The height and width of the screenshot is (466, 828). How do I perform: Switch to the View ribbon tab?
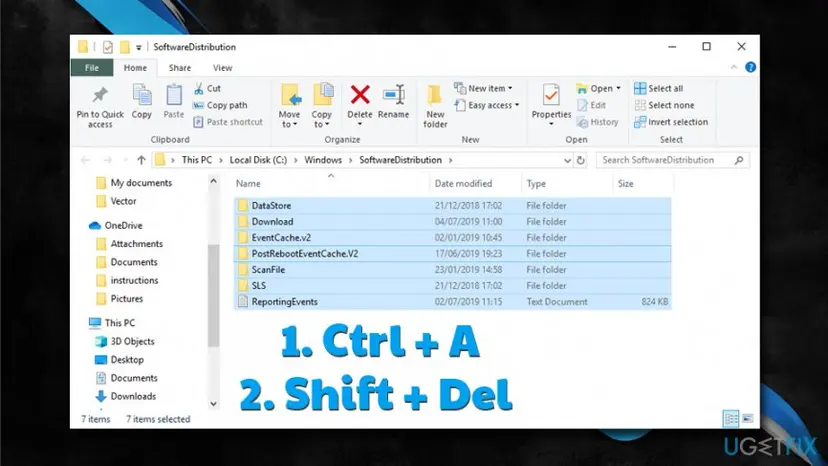click(222, 68)
